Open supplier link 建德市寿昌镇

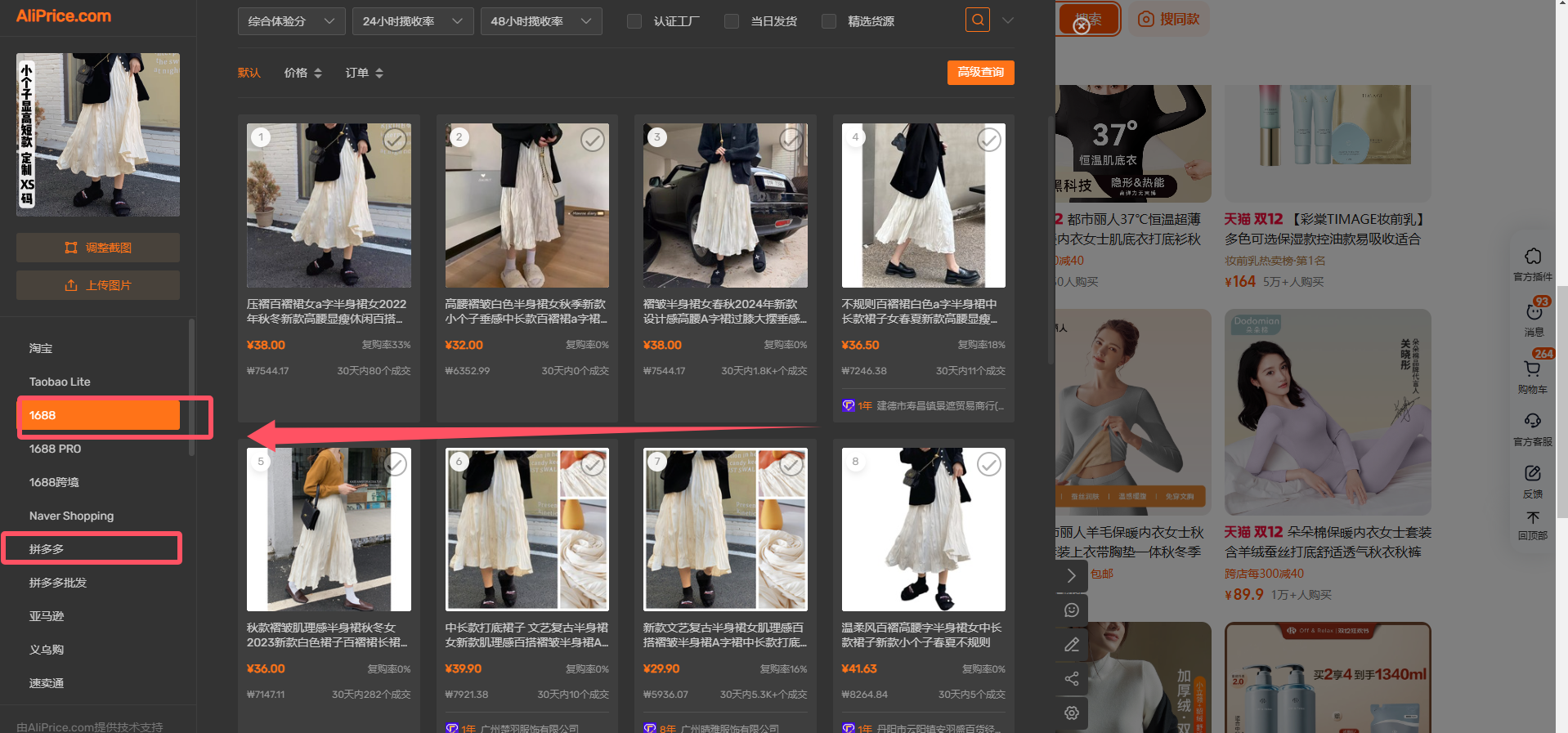[x=940, y=406]
